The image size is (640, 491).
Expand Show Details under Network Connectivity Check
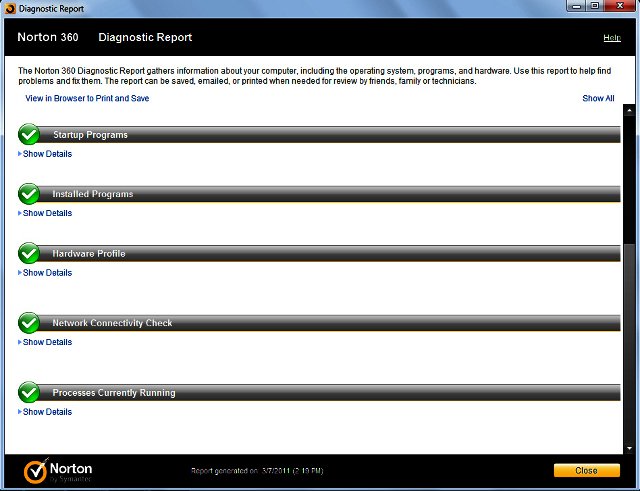click(45, 342)
